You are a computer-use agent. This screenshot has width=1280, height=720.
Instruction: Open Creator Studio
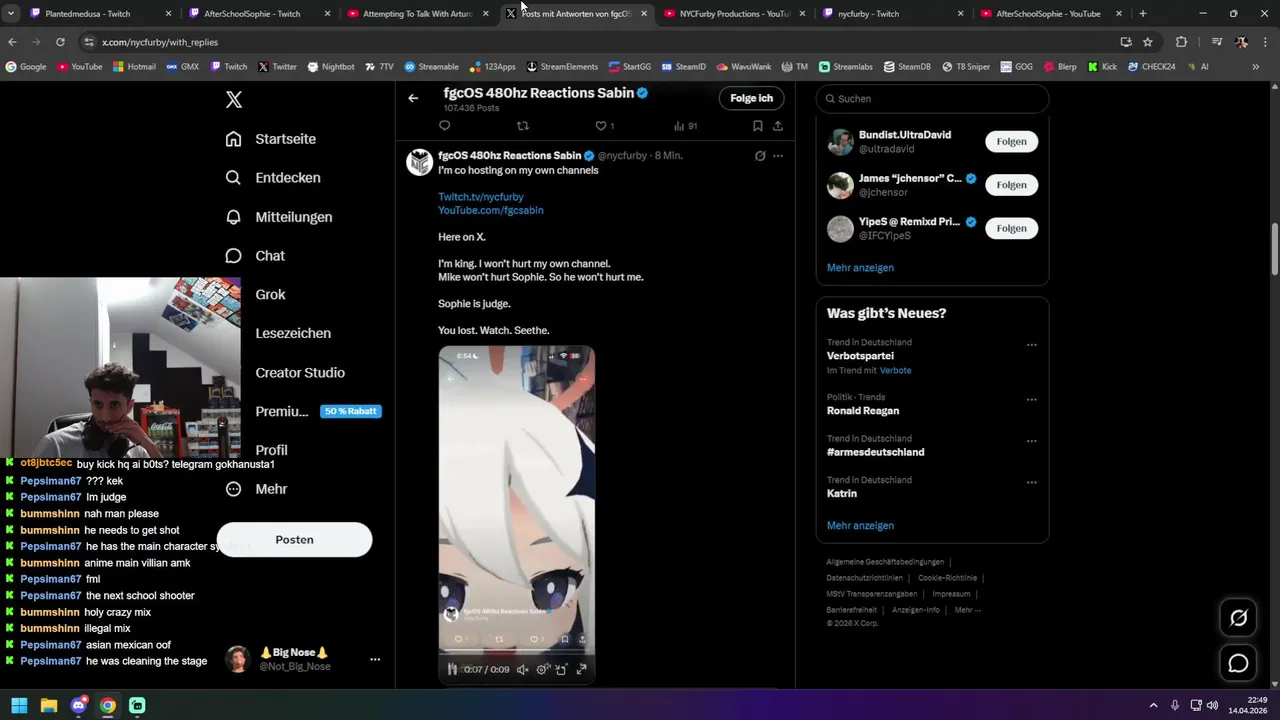300,373
